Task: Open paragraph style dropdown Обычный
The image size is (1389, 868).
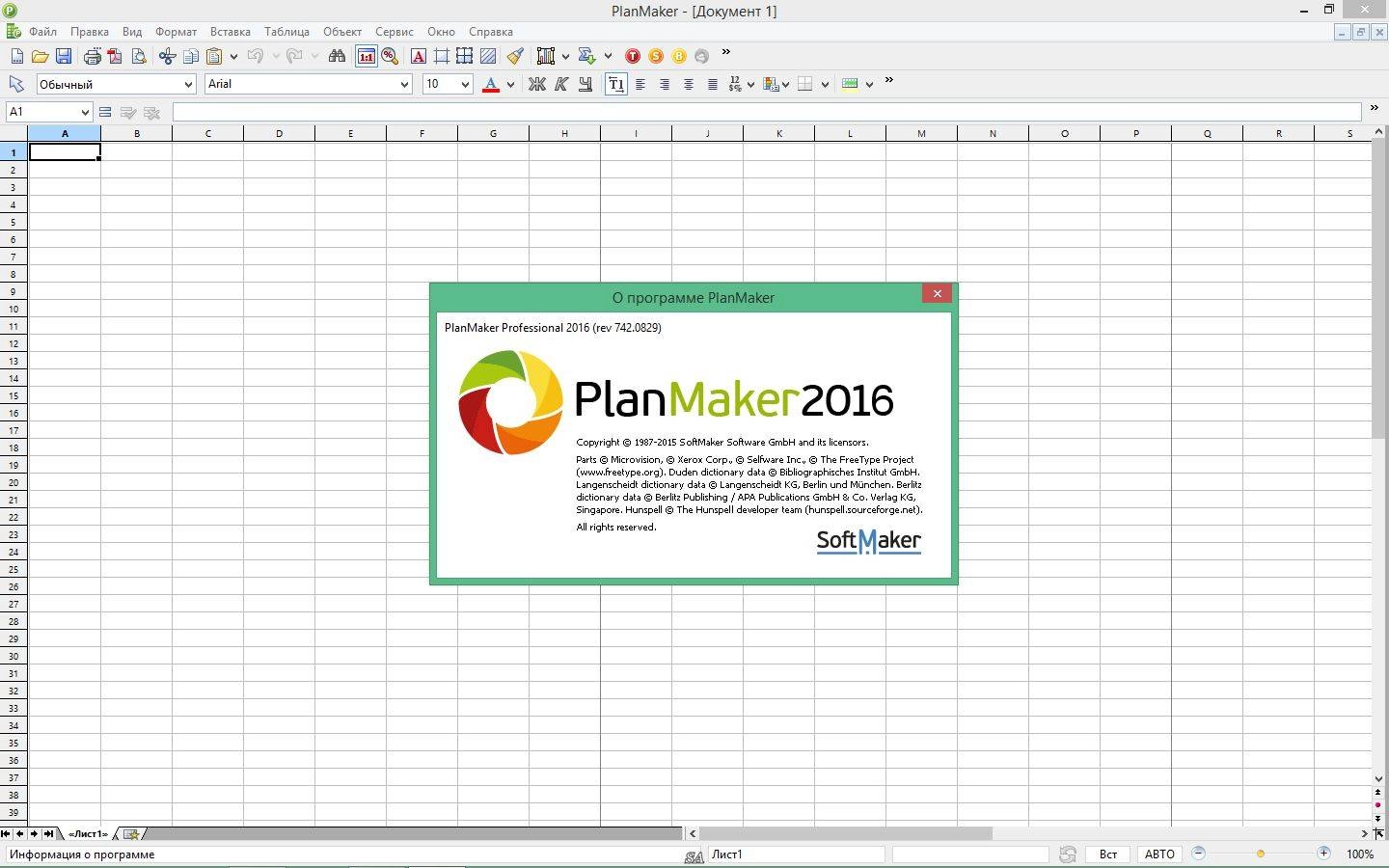Action: 188,84
